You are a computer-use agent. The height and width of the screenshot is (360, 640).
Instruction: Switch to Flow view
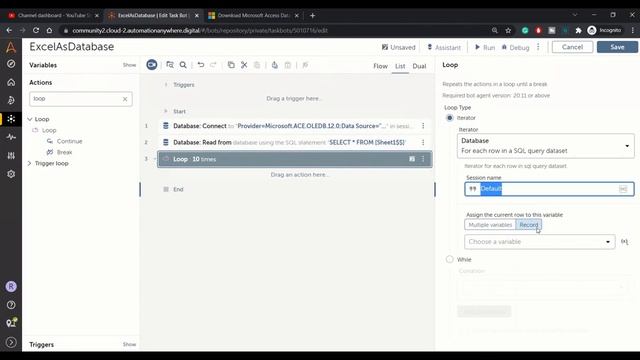380,66
